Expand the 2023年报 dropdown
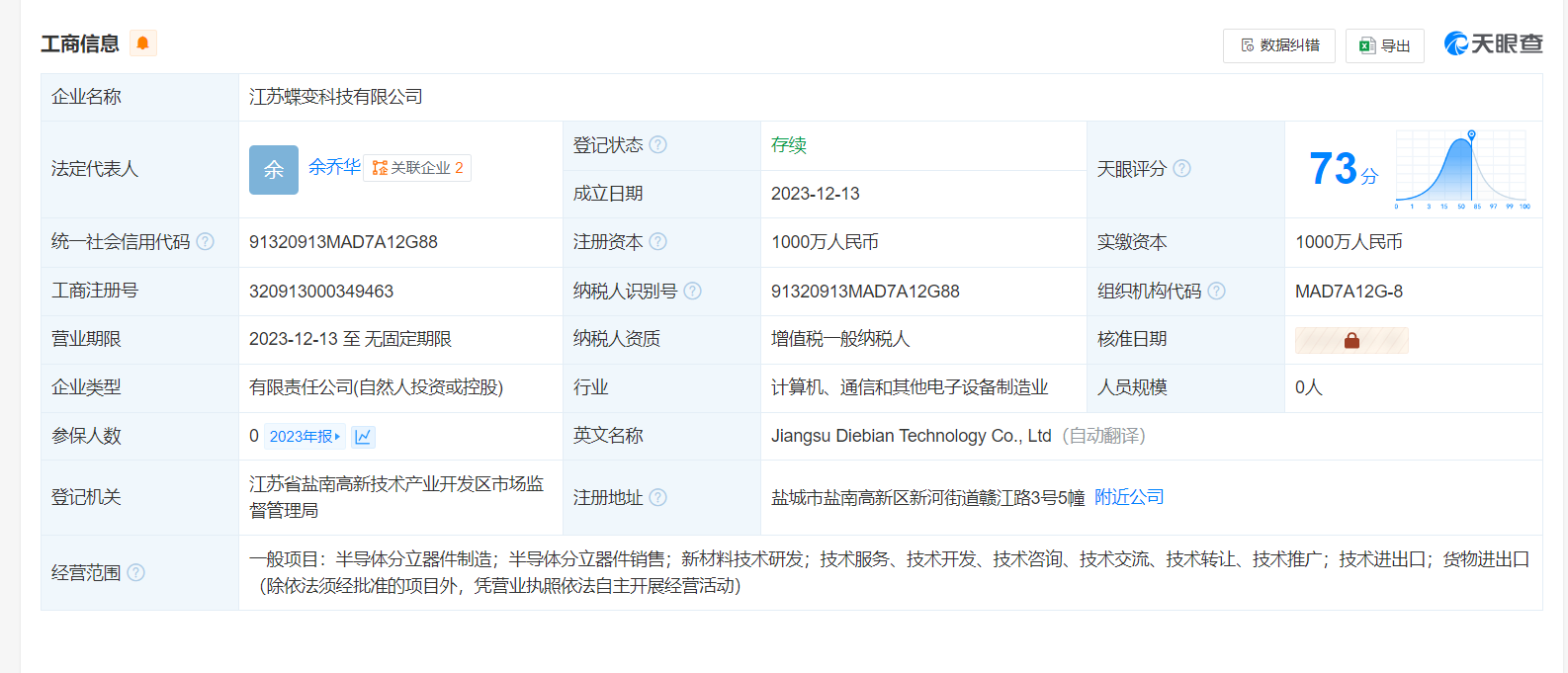Viewport: 1568px width, 673px height. (305, 437)
